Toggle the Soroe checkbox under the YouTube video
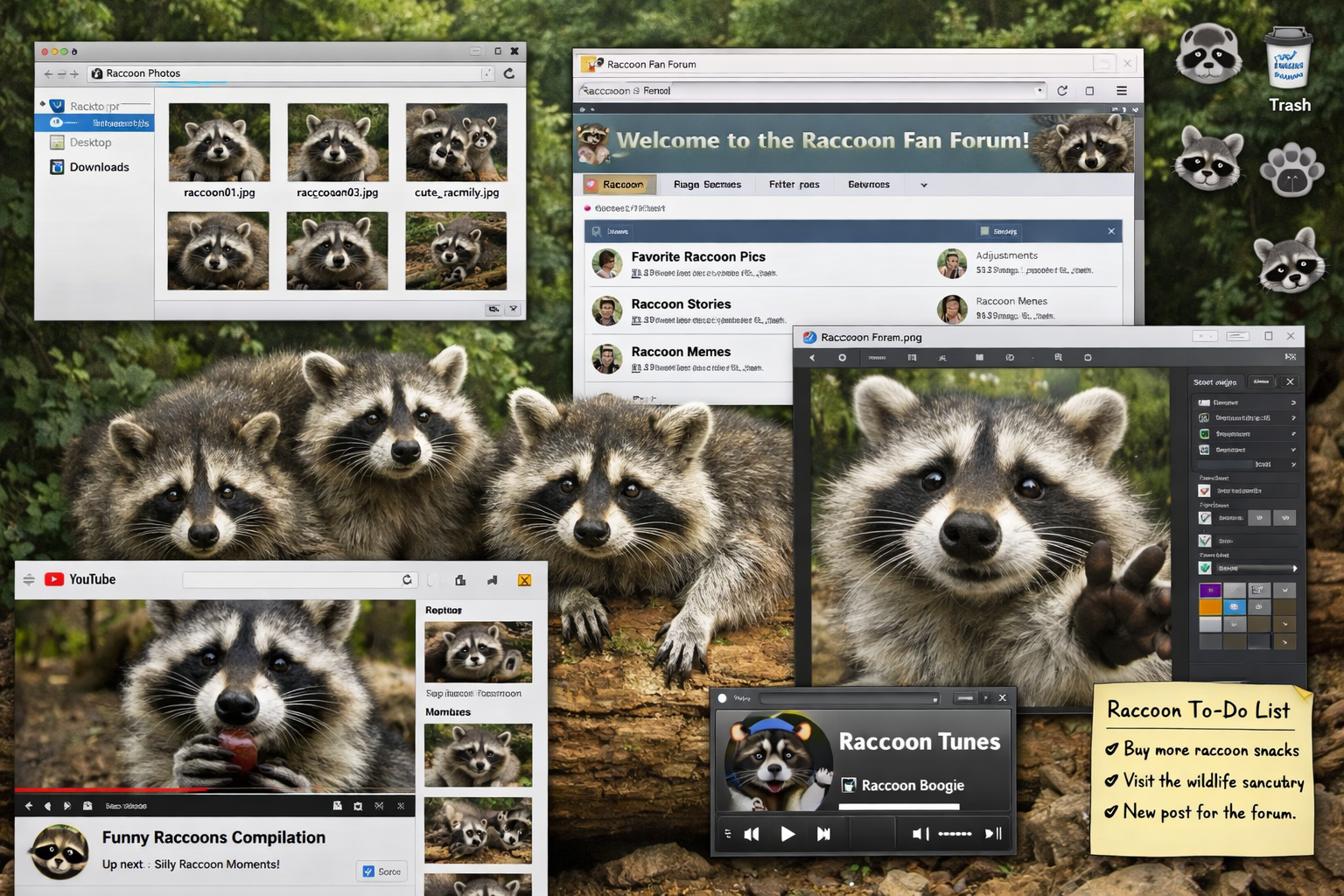1344x896 pixels. [368, 871]
